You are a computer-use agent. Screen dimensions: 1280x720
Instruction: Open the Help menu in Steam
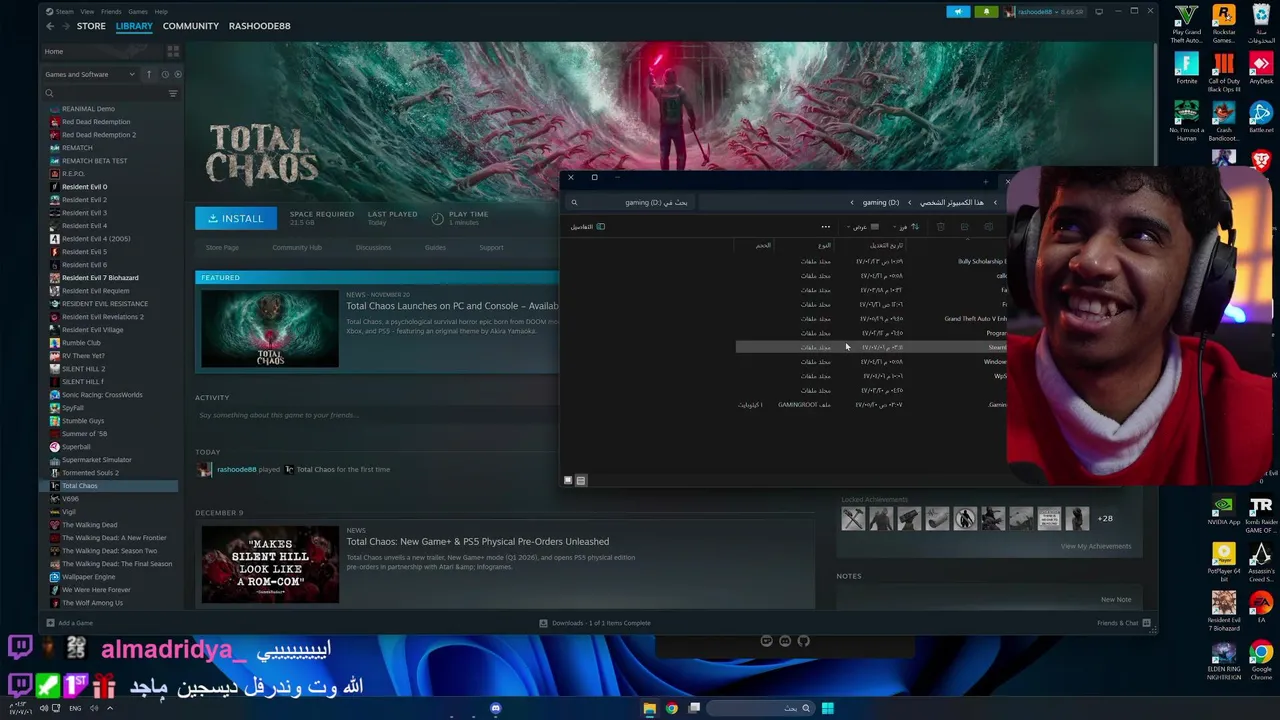[x=161, y=11]
